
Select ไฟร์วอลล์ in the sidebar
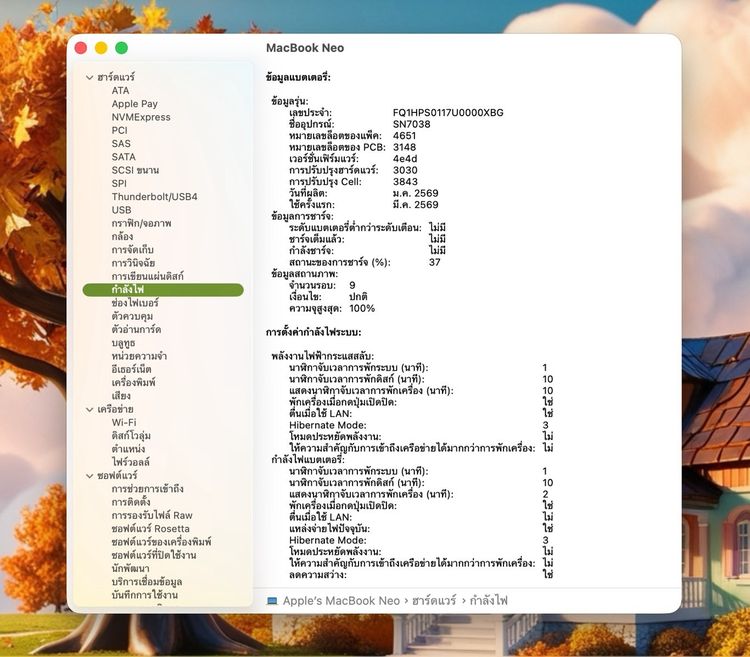(131, 462)
